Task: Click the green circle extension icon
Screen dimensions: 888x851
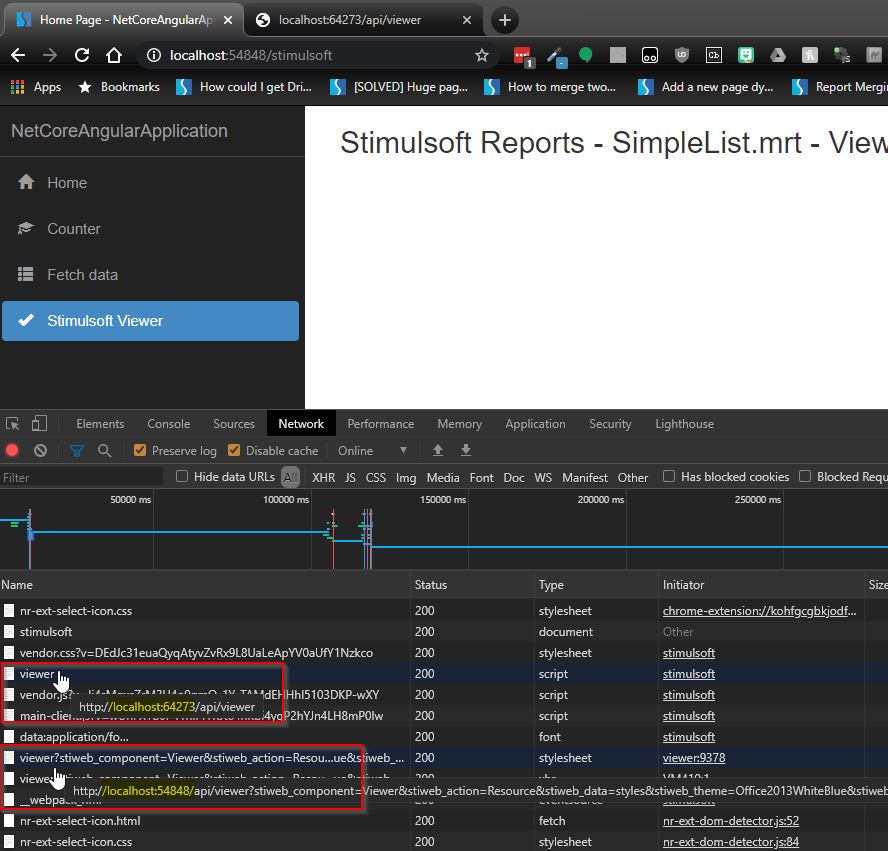Action: 586,55
